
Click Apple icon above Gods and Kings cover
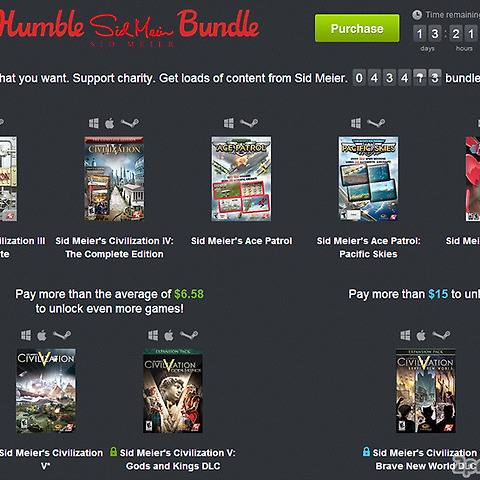coord(169,335)
